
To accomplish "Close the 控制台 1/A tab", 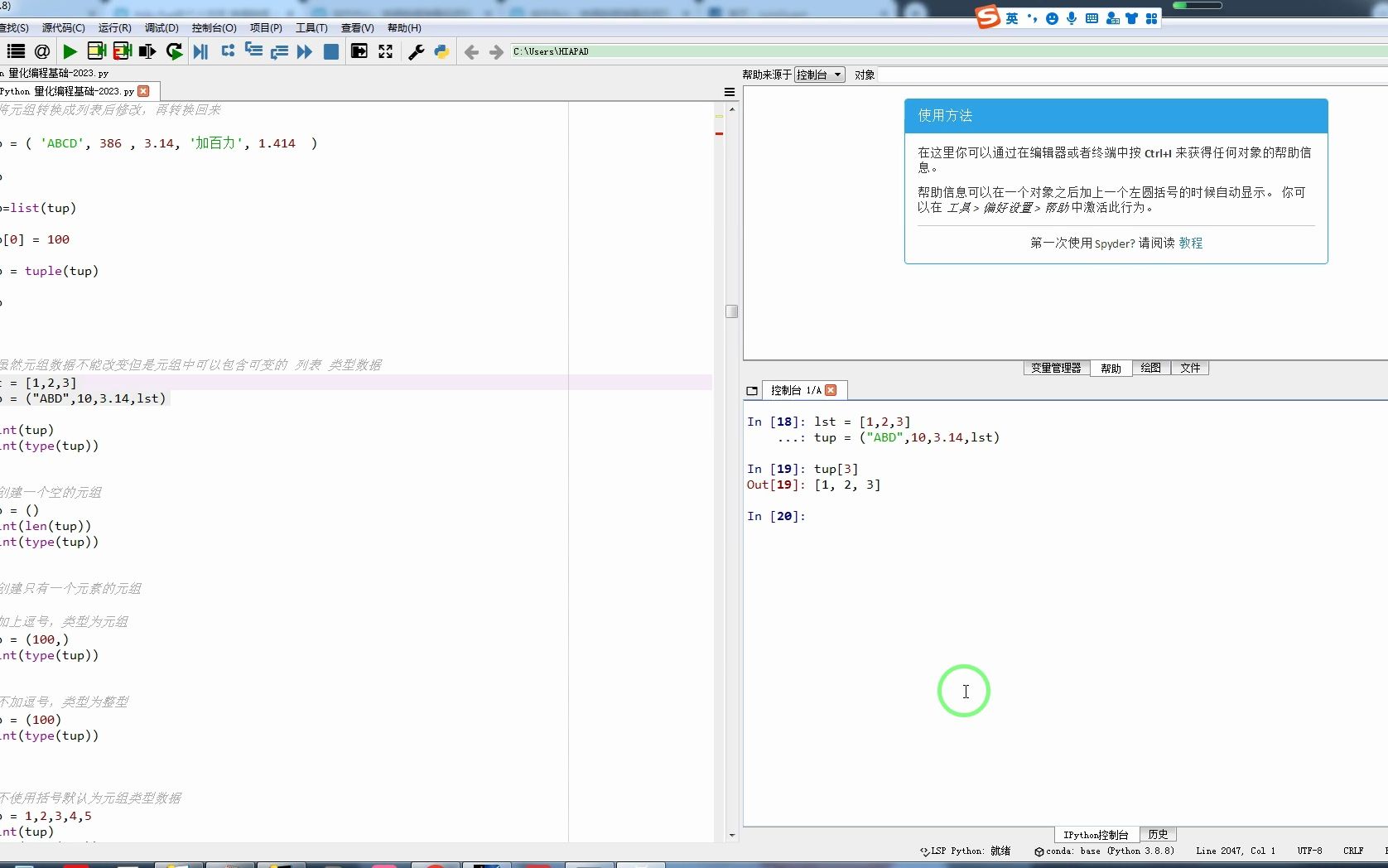I will 831,390.
